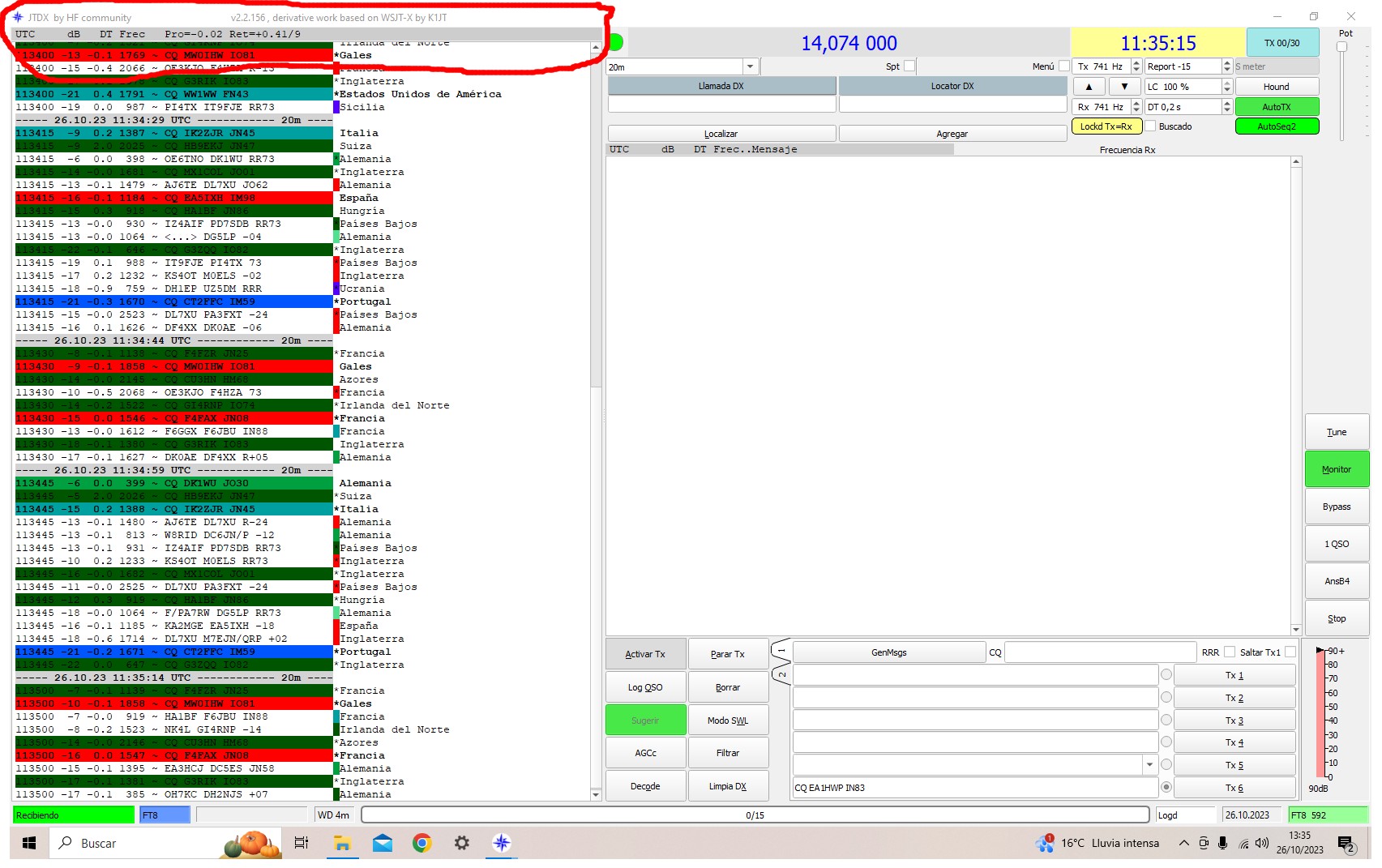1382x868 pixels.
Task: Toggle the Buscado checkbox
Action: (1150, 126)
